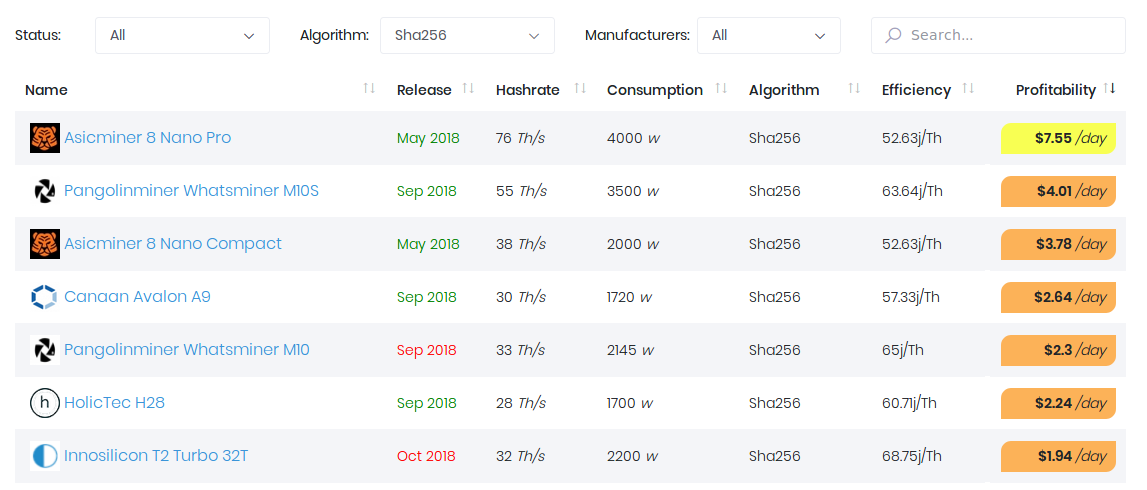Click the 60.71j/Th efficiency value

(909, 404)
